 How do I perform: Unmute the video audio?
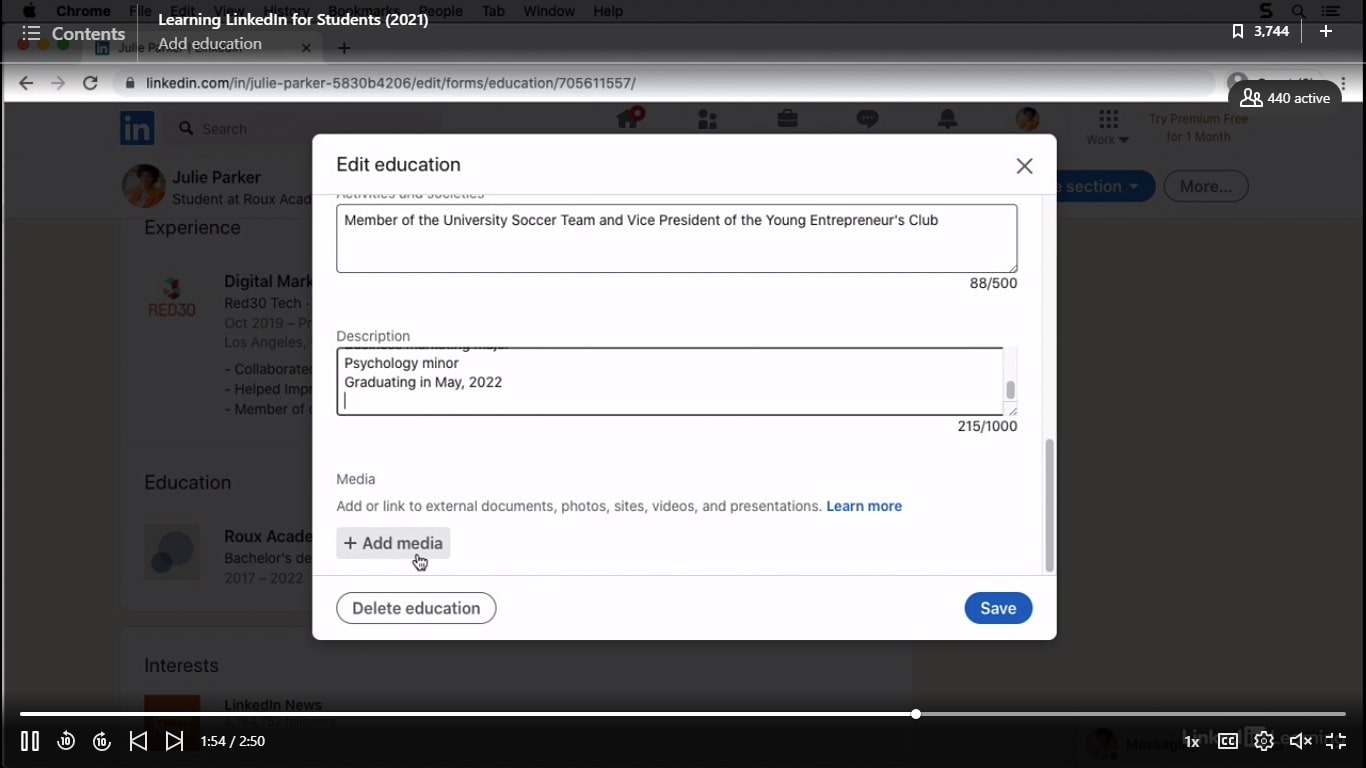pyautogui.click(x=1300, y=741)
